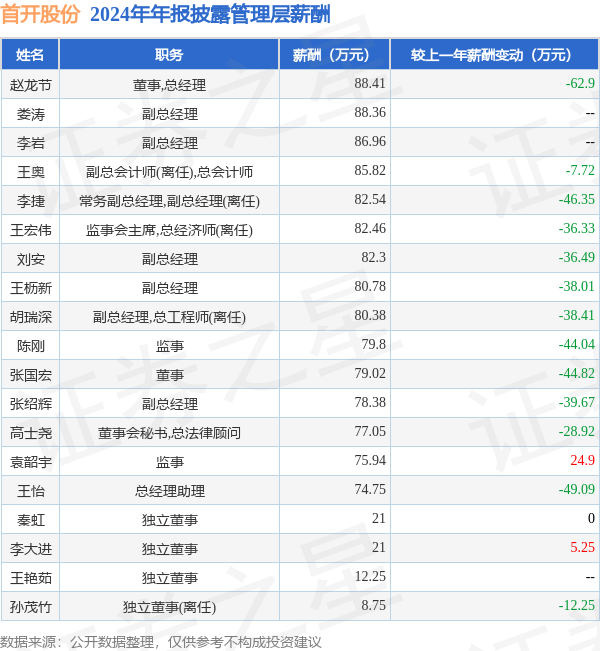Image resolution: width=600 pixels, height=651 pixels.
Task: Select the name cell 王枥新
Action: (x=31, y=288)
